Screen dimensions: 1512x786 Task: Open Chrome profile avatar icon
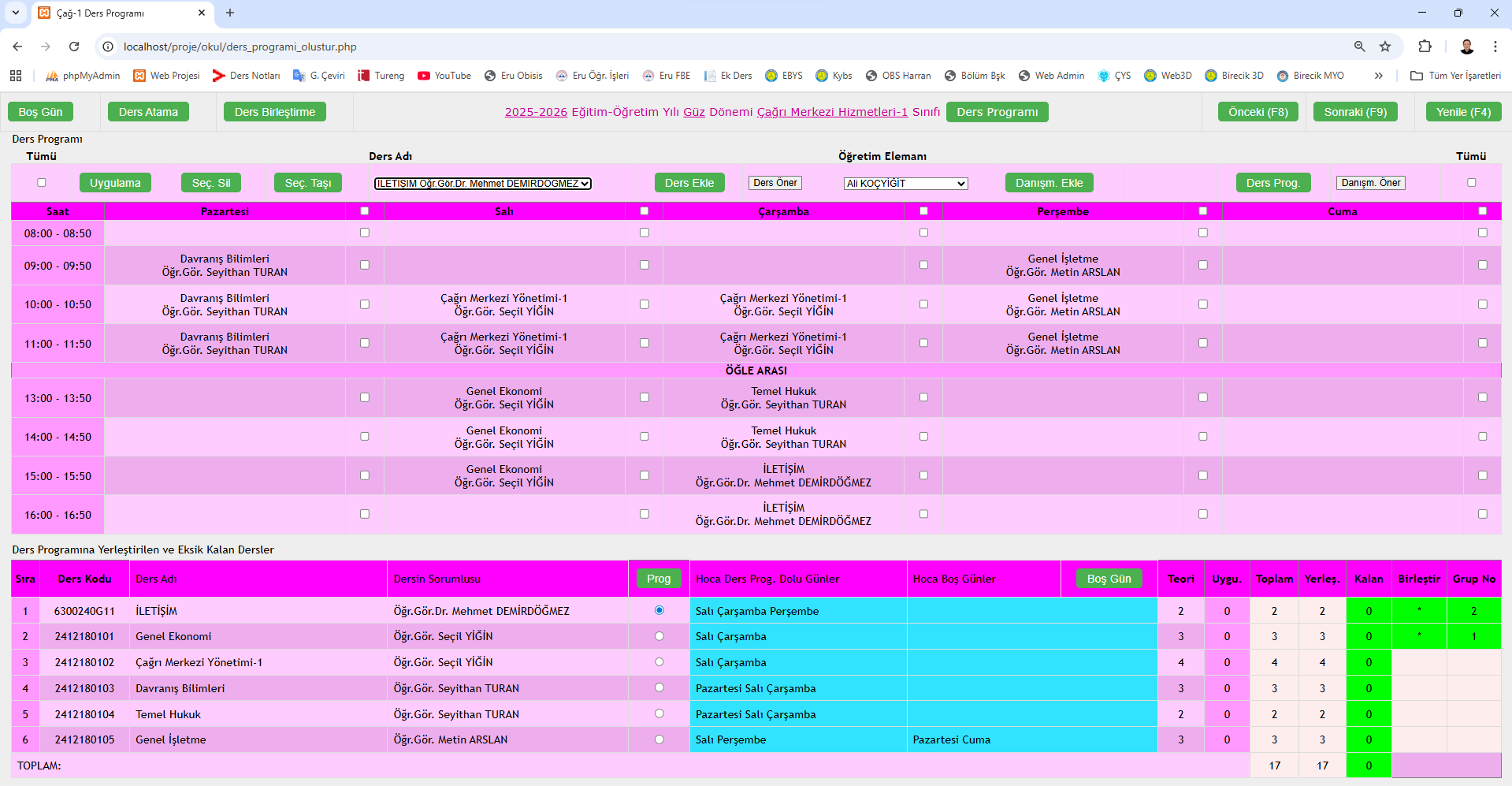coord(1466,47)
